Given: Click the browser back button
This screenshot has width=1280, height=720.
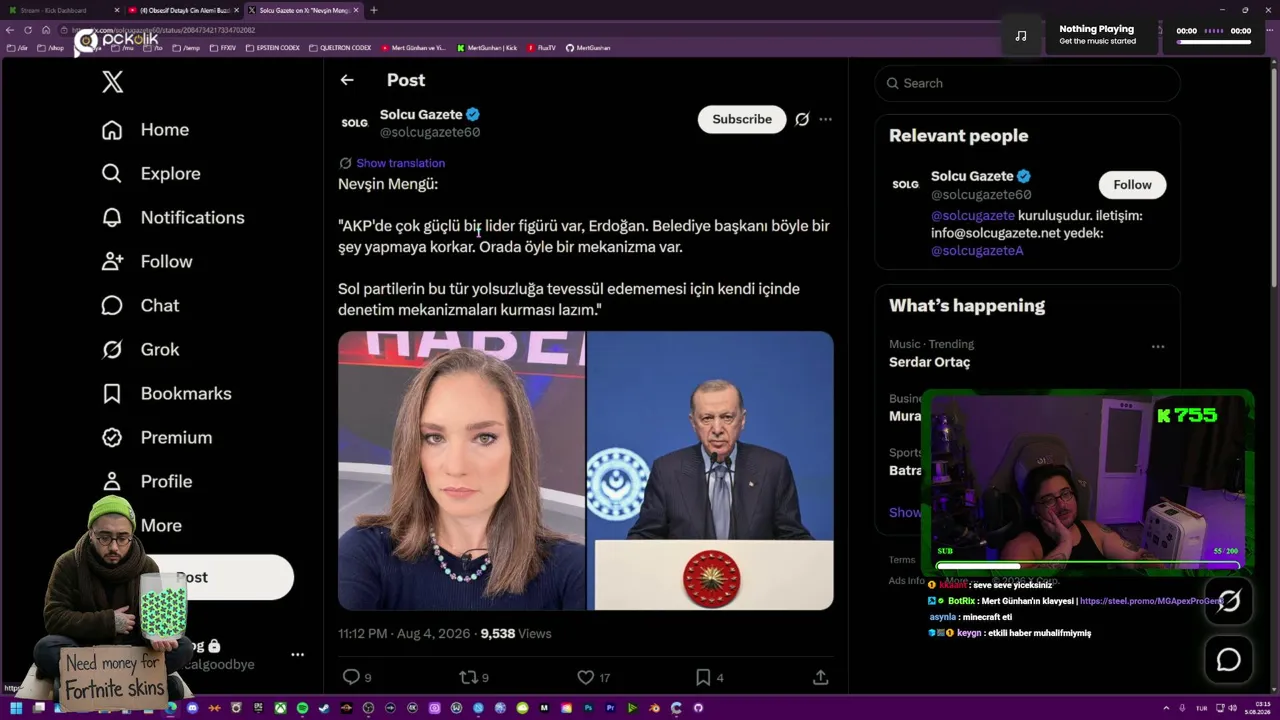Looking at the screenshot, I should [10, 30].
